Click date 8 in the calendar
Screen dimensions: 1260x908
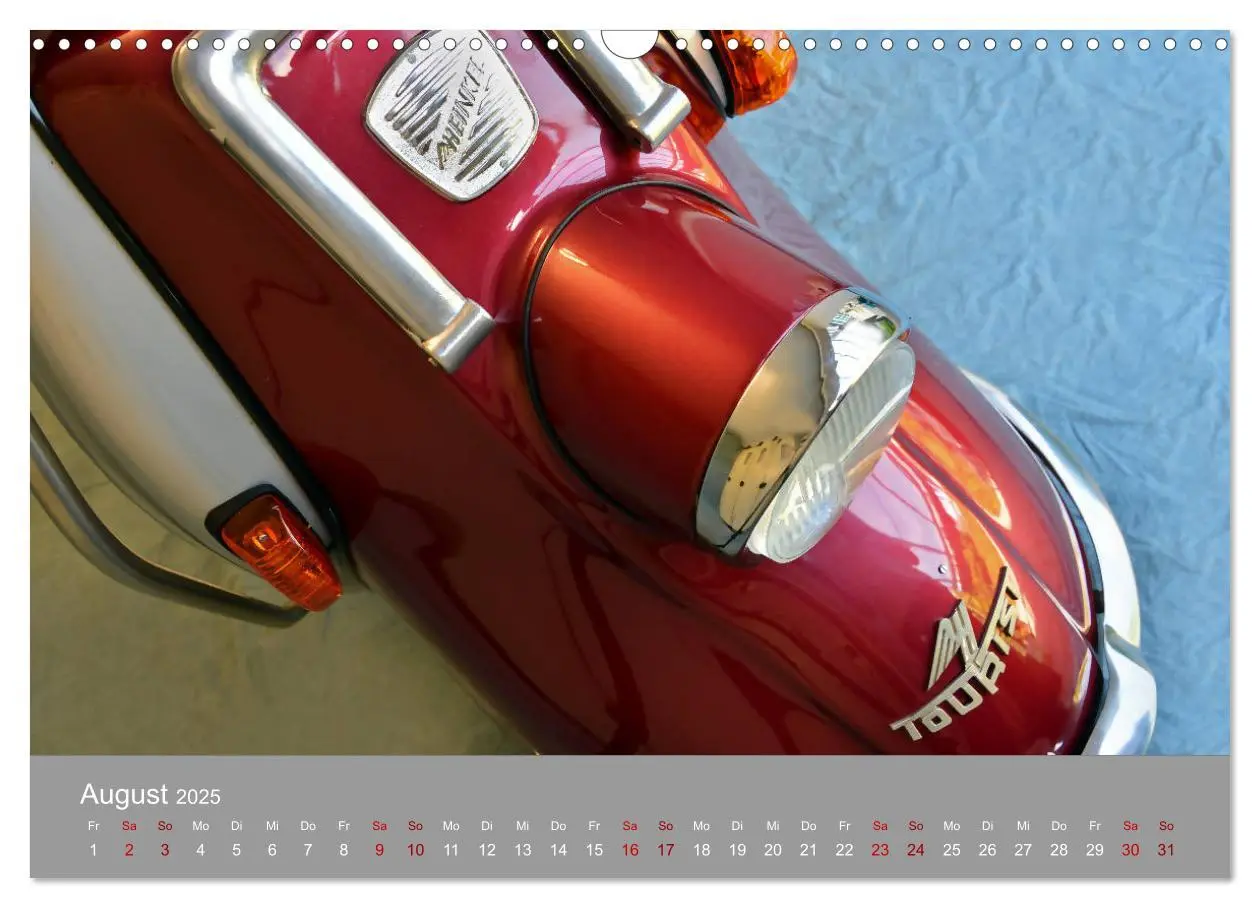tap(344, 850)
